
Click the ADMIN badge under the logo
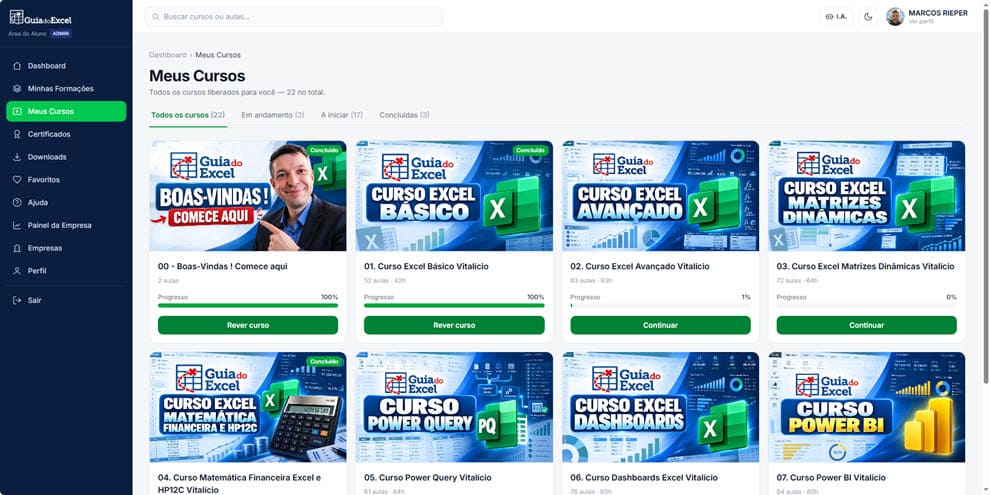[x=61, y=33]
